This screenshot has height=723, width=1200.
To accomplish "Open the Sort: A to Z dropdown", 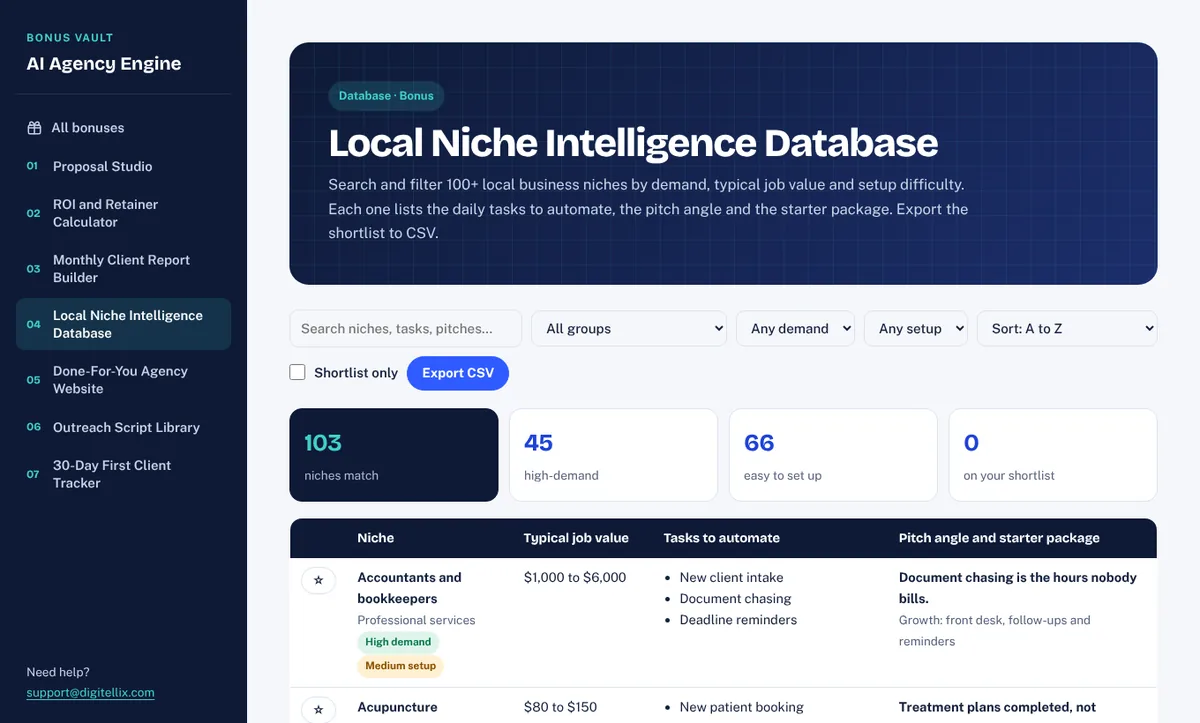I will tap(1067, 328).
